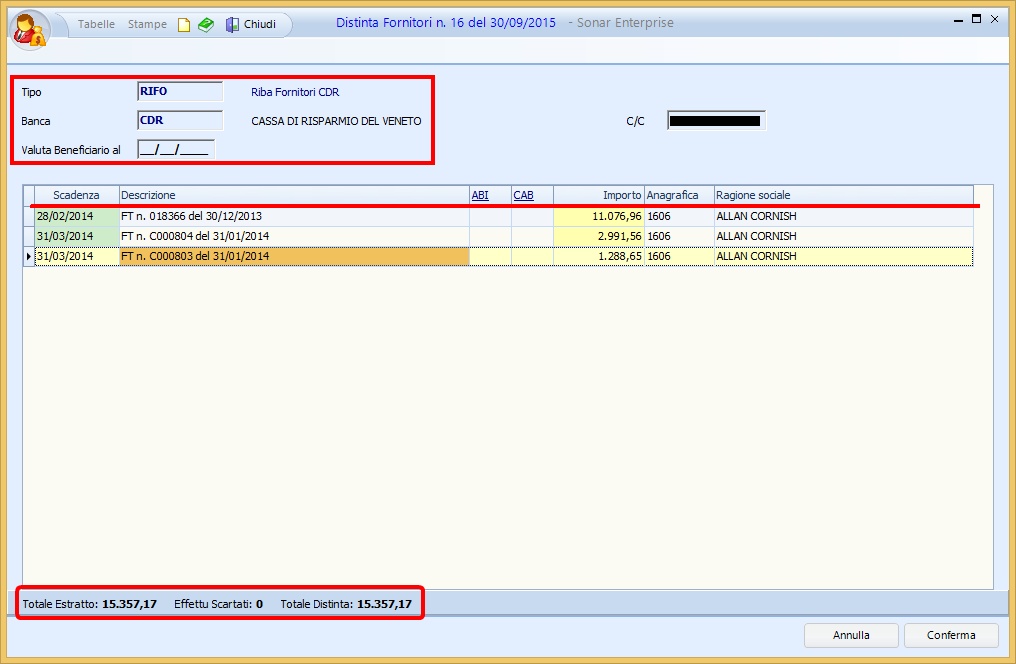Click the ABI column header link
Image resolution: width=1016 pixels, height=664 pixels.
(480, 195)
